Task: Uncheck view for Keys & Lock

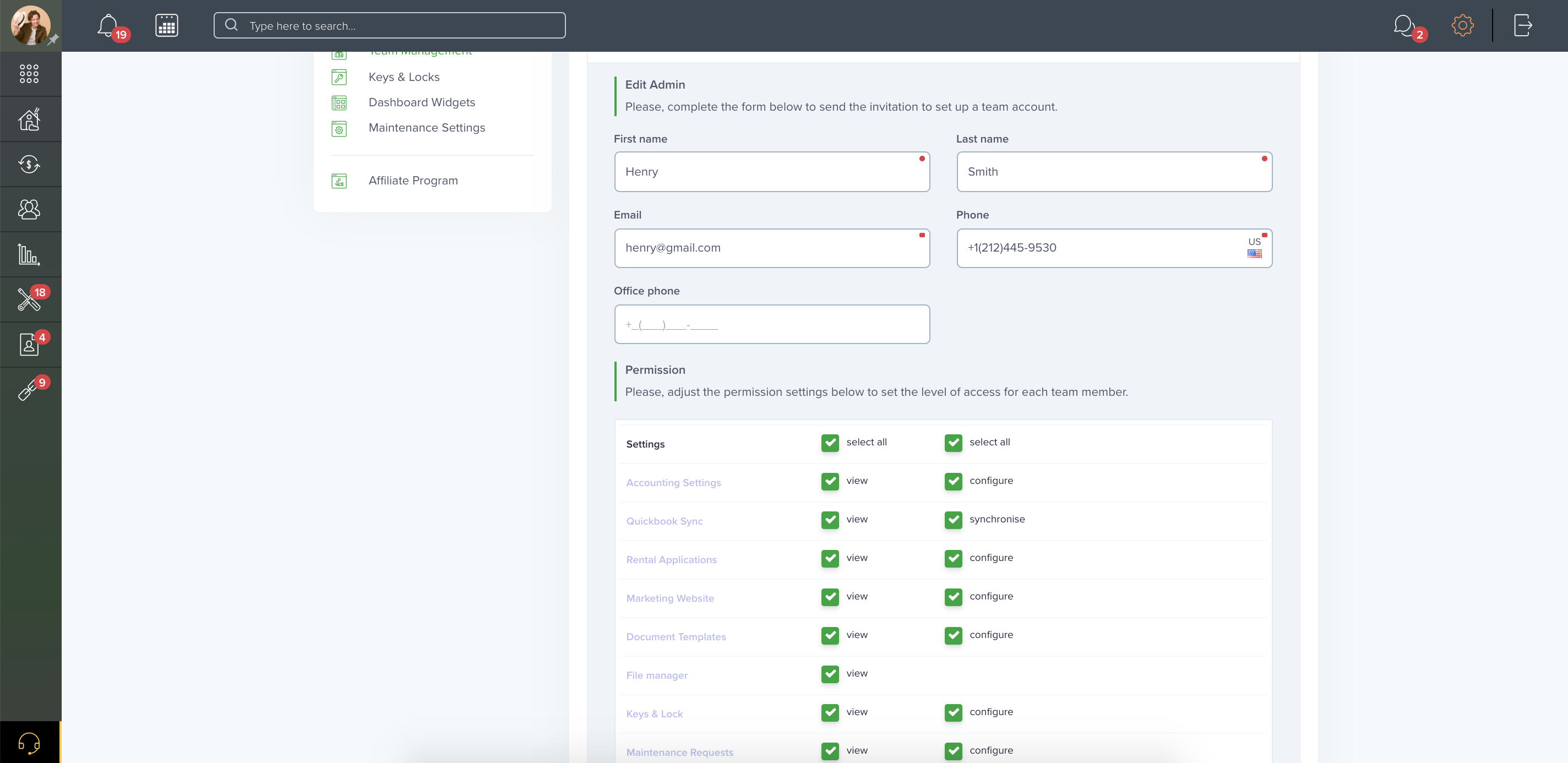Action: pos(830,712)
